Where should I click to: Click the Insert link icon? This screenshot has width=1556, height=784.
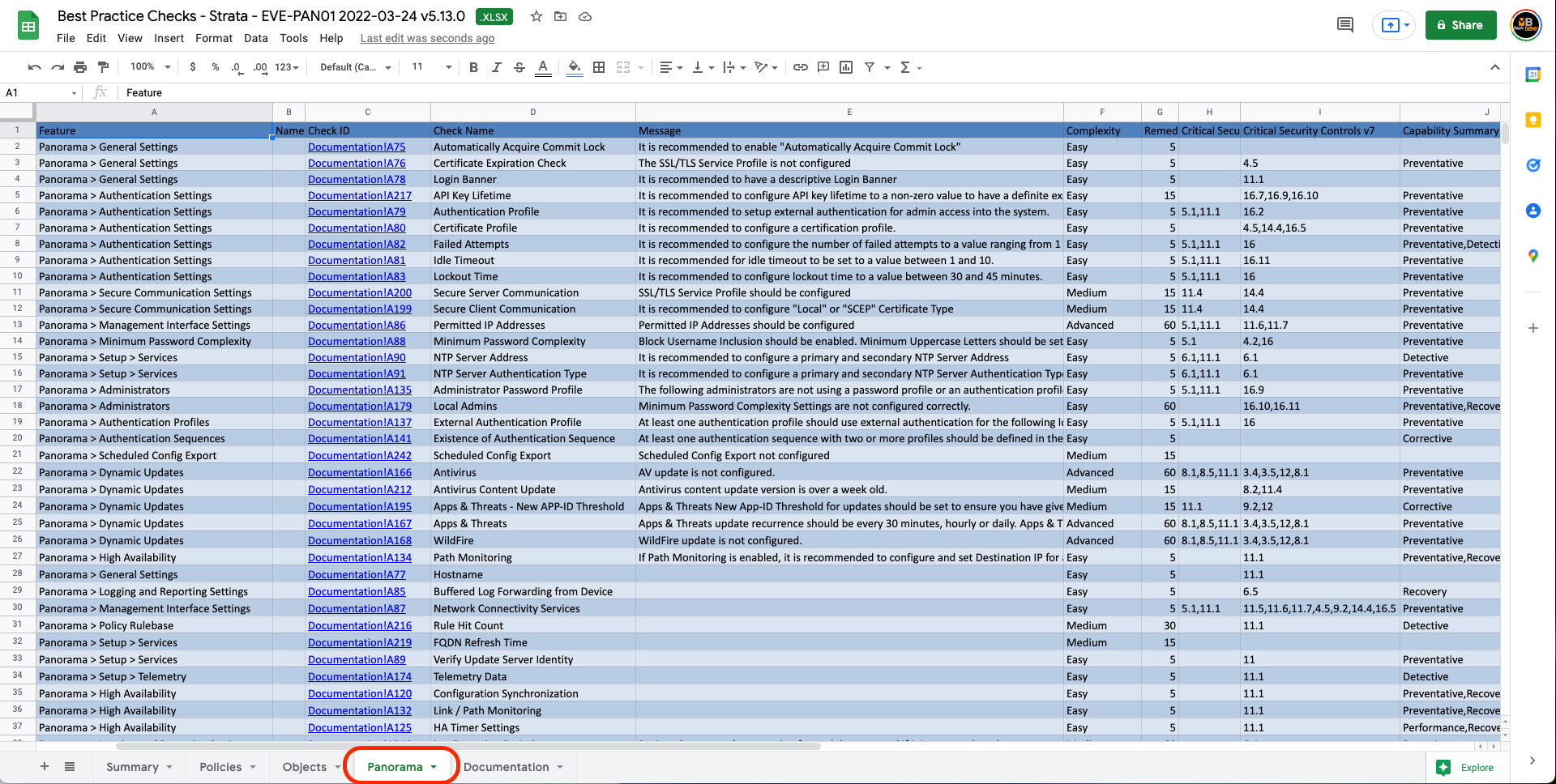tap(801, 67)
